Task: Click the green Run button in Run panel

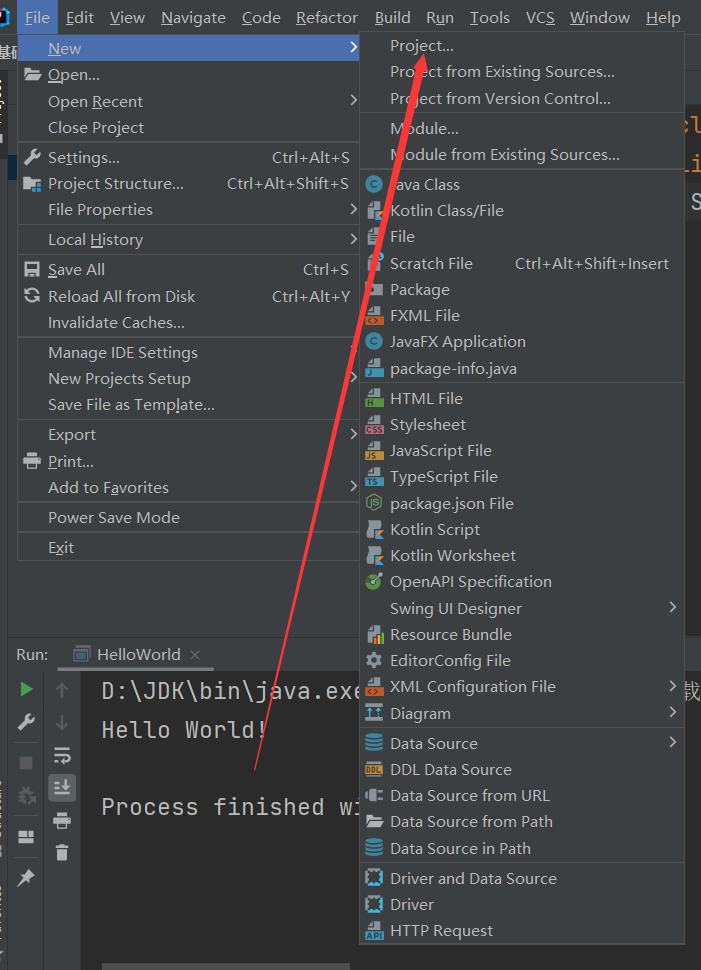Action: tap(26, 689)
